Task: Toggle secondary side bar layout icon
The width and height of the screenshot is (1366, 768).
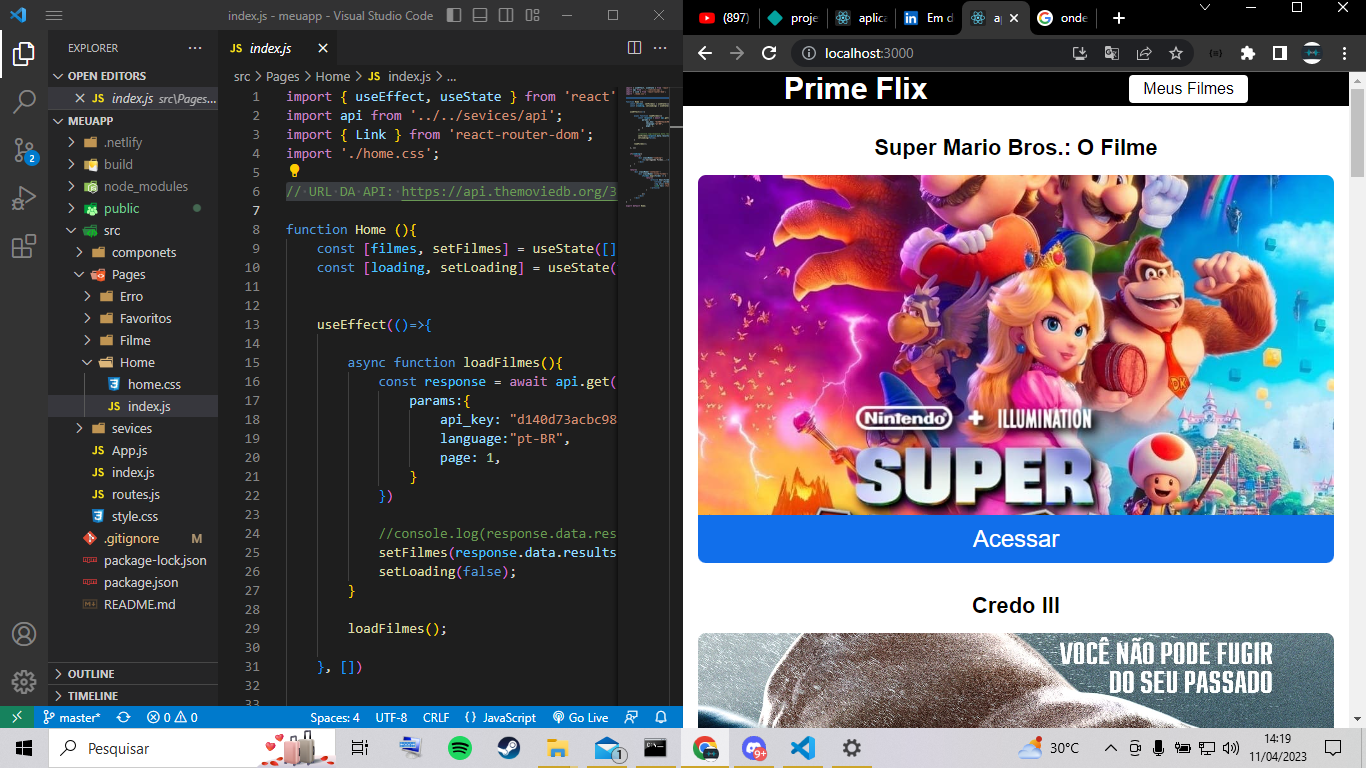Action: (506, 16)
